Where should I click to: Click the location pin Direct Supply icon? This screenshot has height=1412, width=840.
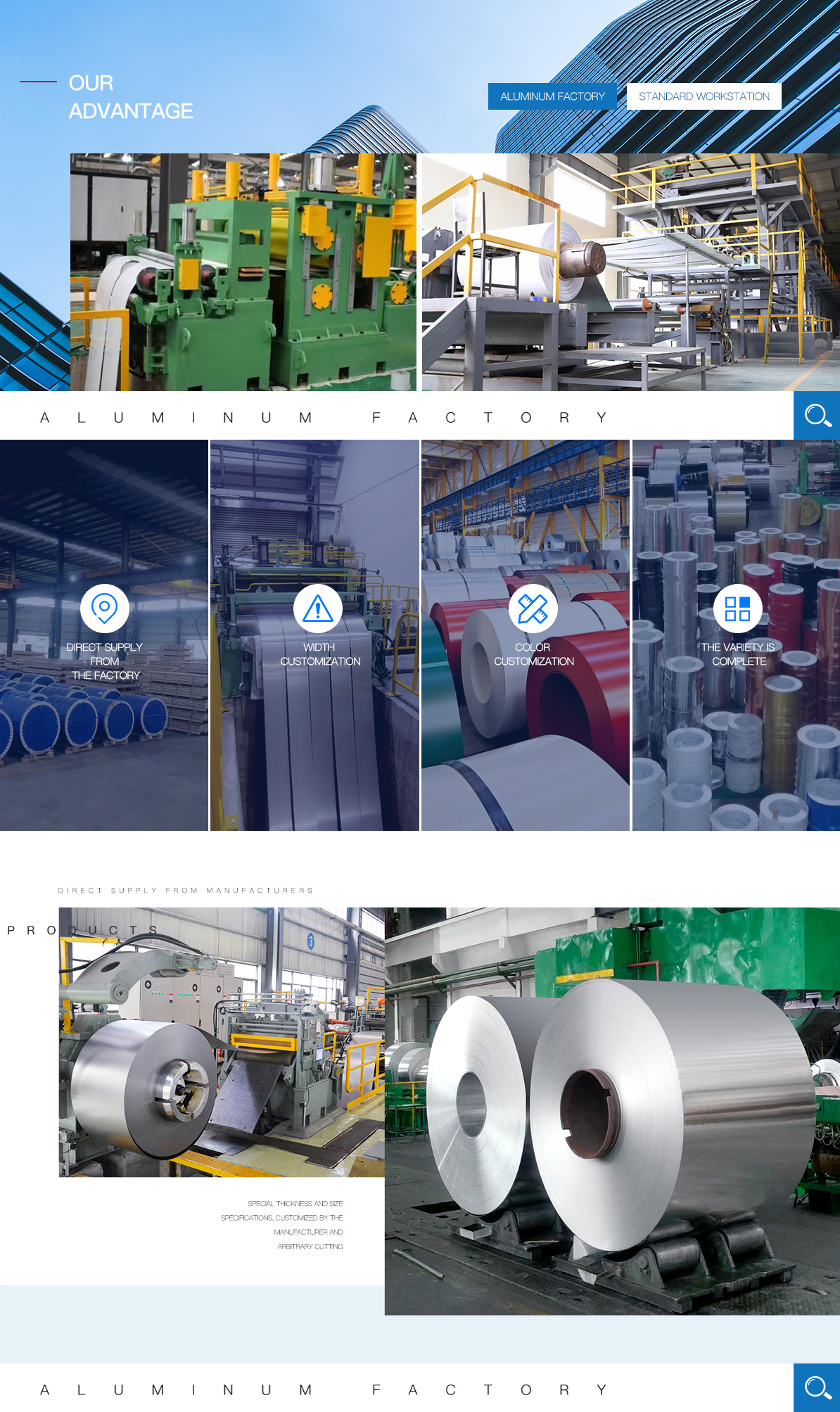click(105, 608)
